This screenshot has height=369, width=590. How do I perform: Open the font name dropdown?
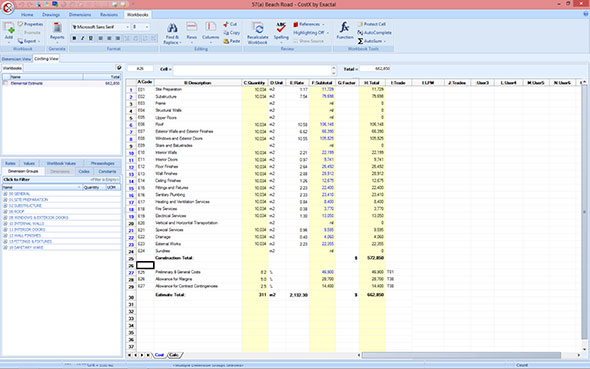point(128,27)
